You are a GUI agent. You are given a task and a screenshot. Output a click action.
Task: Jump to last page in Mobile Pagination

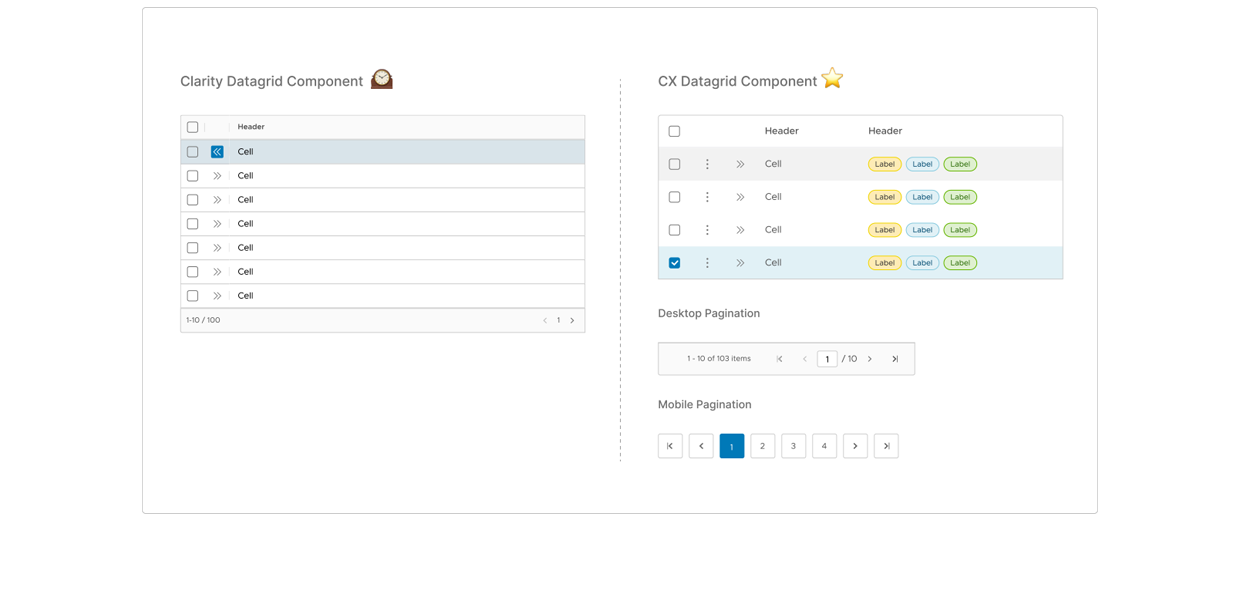tap(886, 446)
